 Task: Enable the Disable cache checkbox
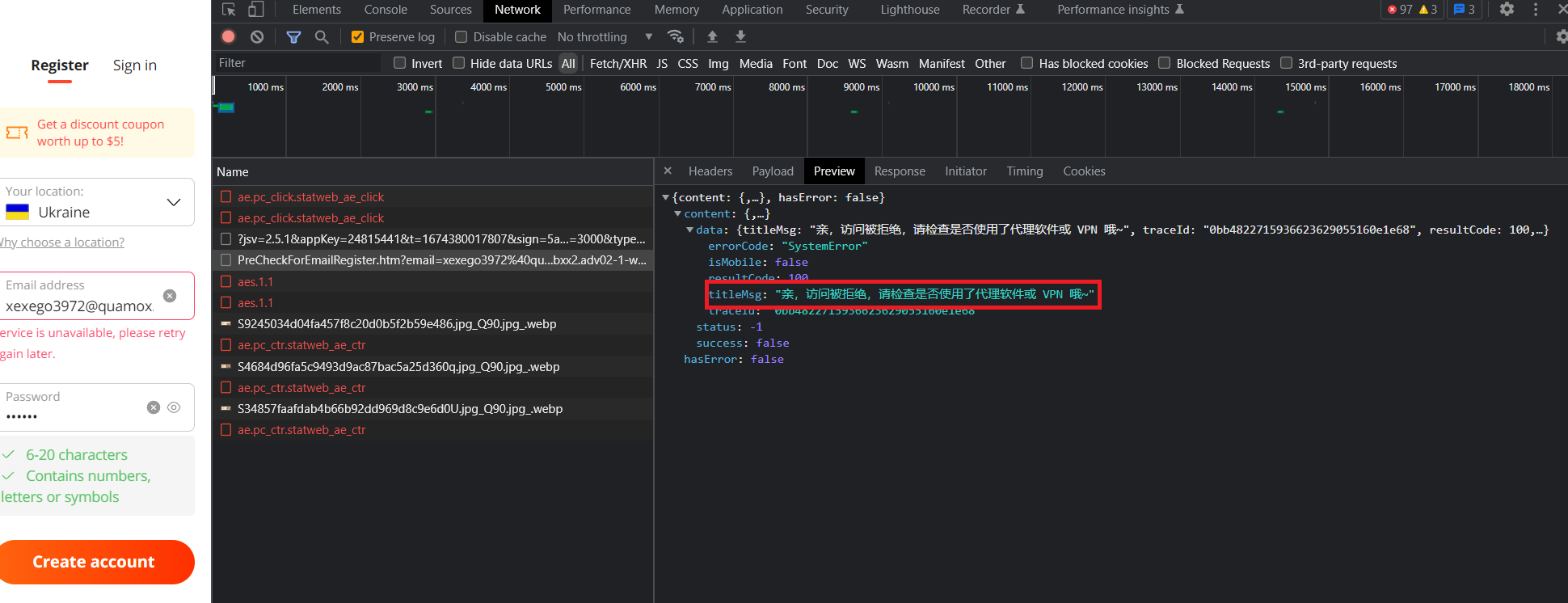click(462, 37)
